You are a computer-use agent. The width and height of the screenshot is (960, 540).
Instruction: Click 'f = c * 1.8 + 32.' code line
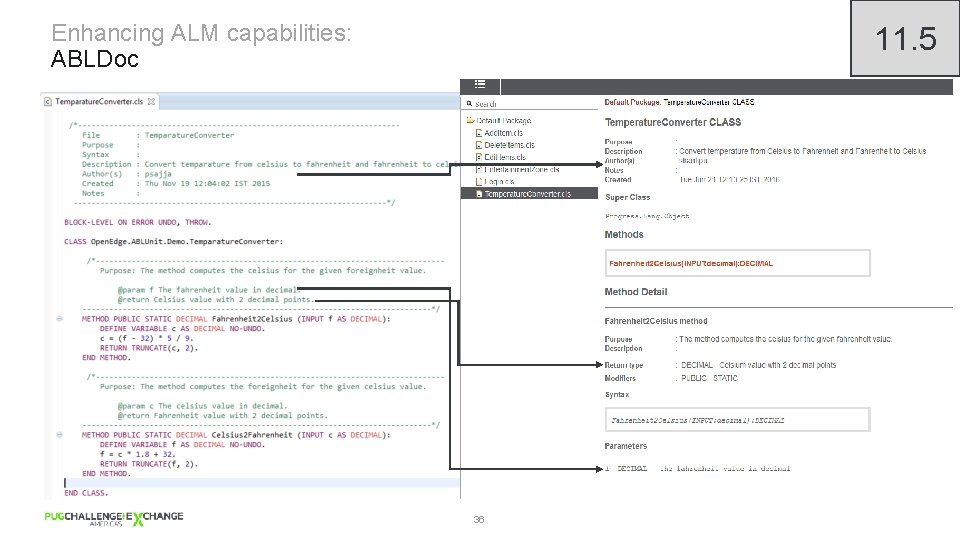pos(137,454)
